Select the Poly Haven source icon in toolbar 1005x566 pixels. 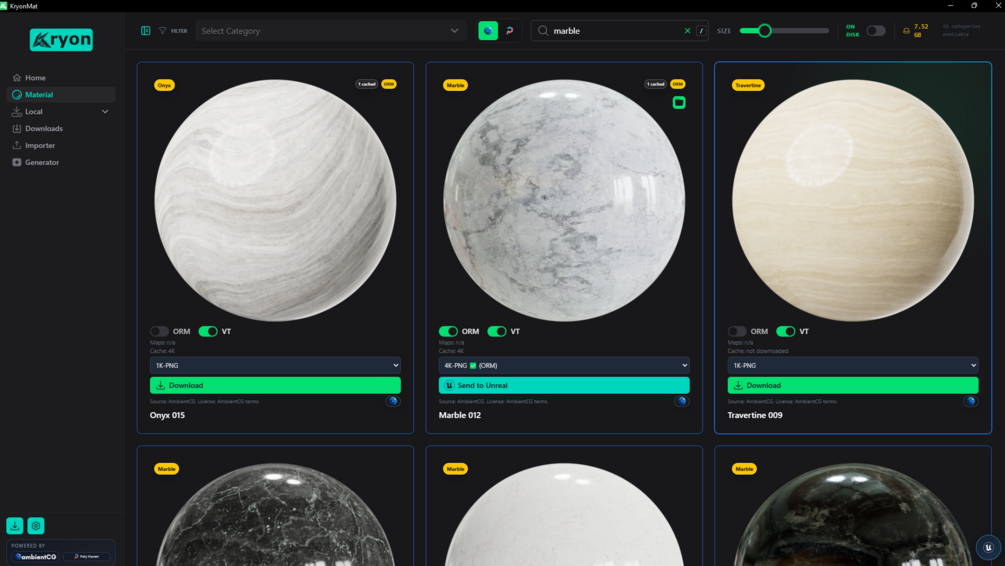510,31
